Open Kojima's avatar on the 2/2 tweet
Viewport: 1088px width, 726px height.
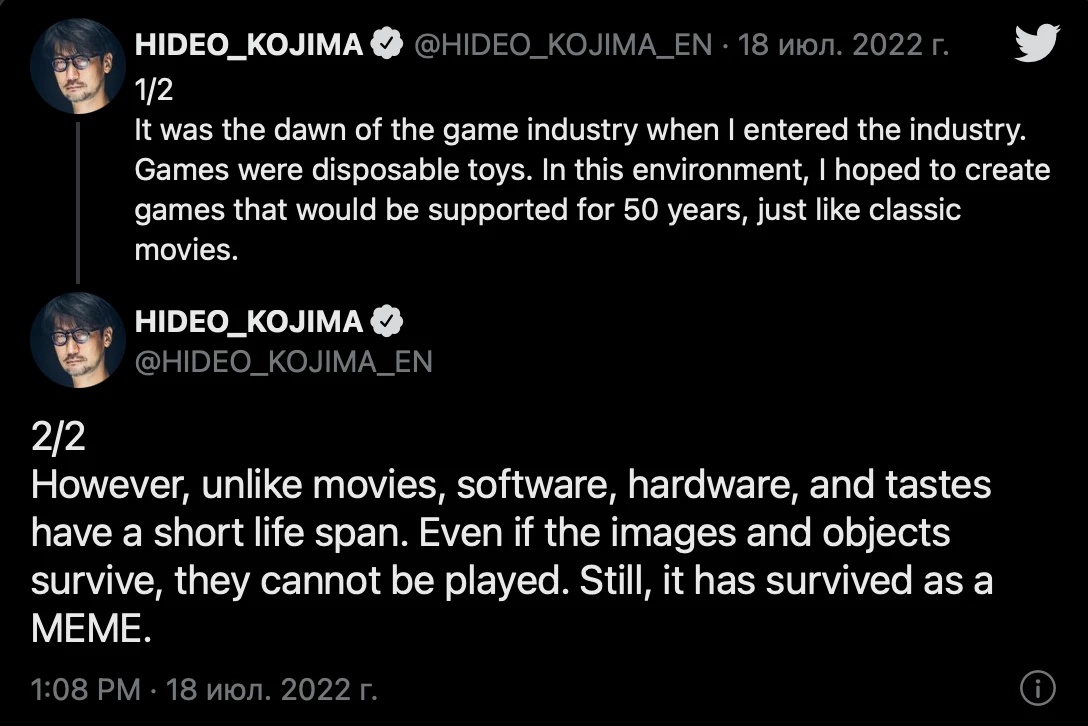point(78,340)
